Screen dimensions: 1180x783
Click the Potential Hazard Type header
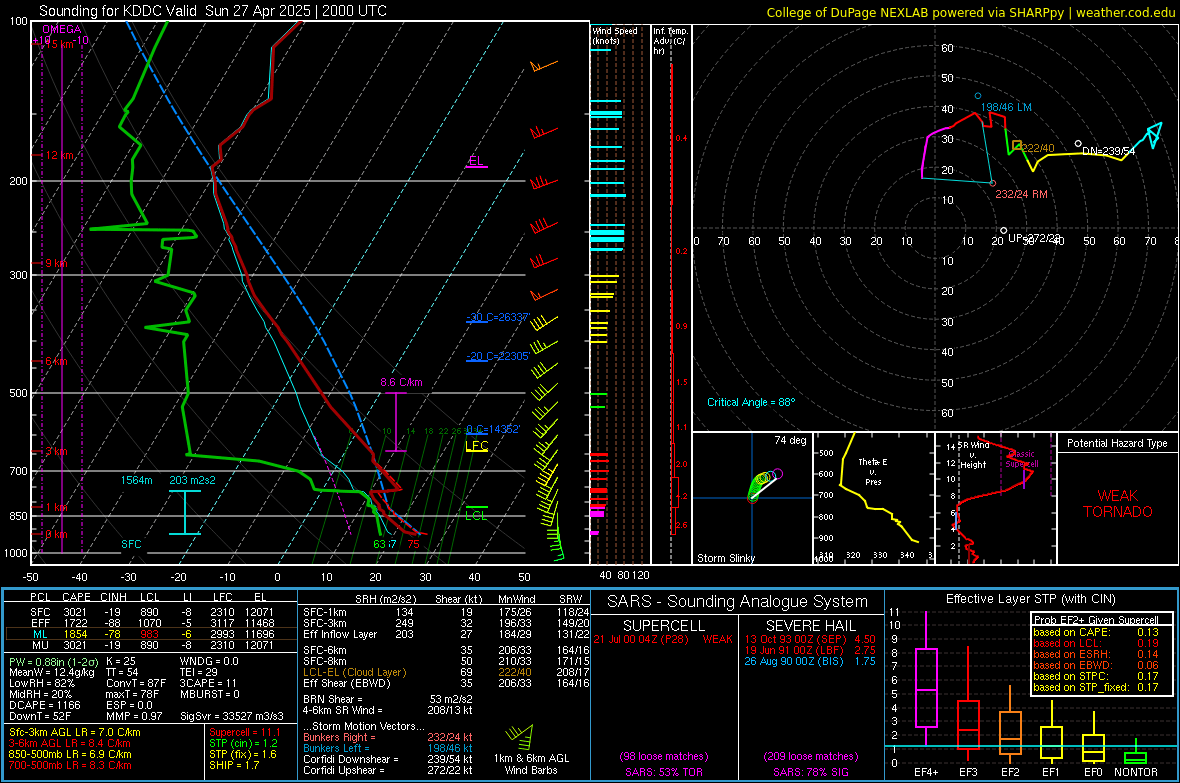[x=1117, y=443]
